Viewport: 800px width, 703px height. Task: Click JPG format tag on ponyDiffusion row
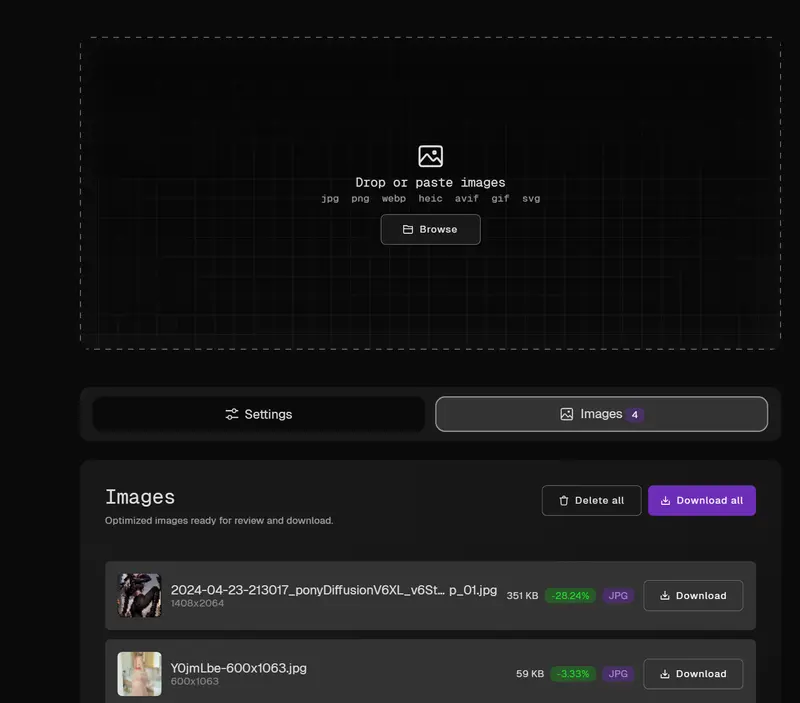[618, 596]
